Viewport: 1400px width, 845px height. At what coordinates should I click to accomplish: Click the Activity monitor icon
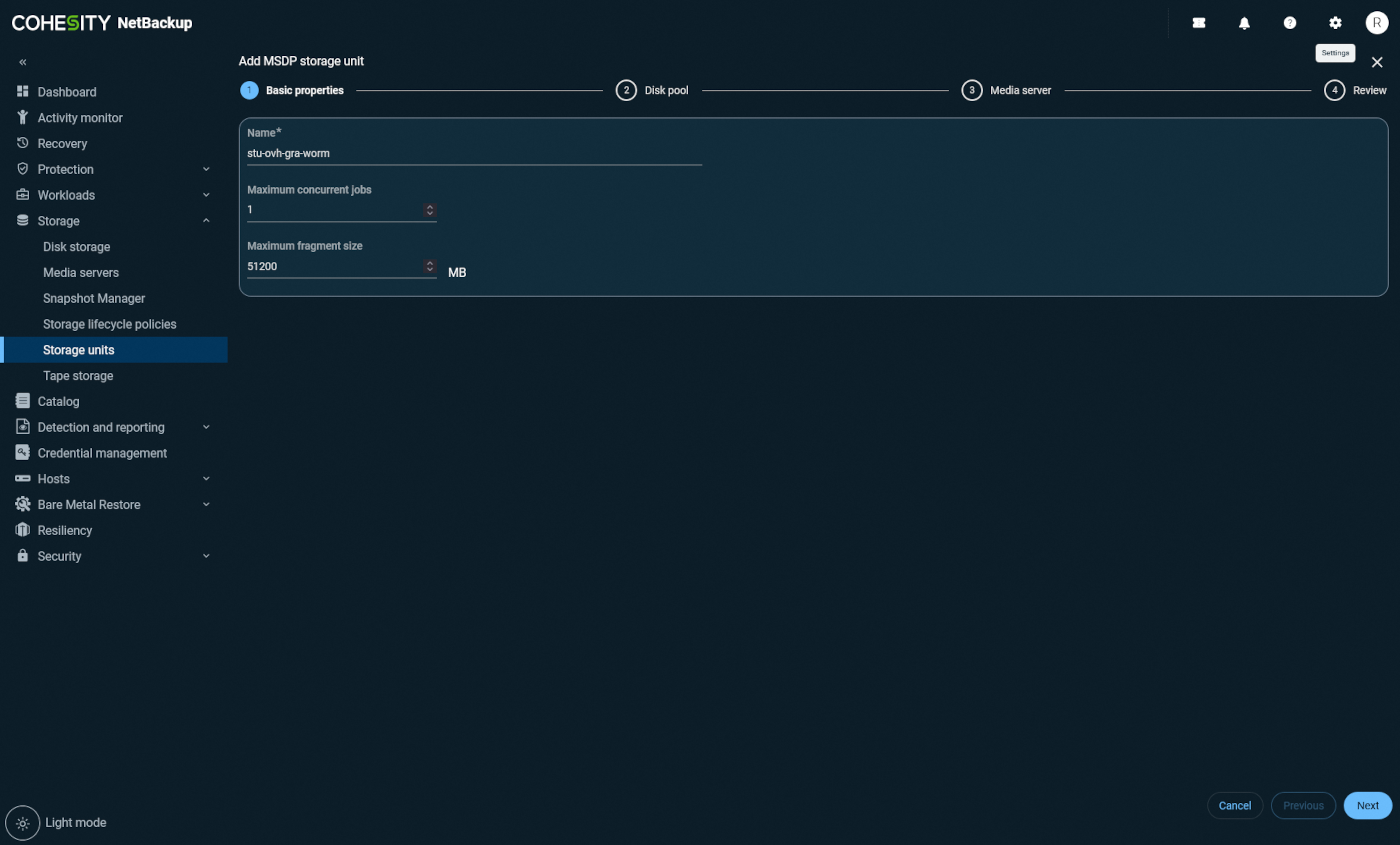(x=23, y=118)
